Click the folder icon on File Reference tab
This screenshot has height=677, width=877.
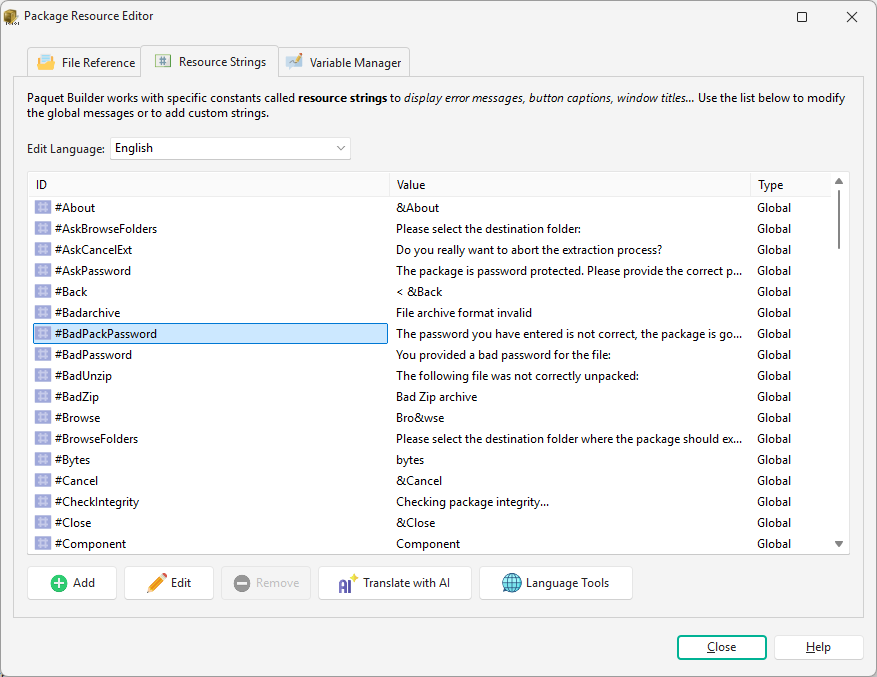(x=44, y=61)
